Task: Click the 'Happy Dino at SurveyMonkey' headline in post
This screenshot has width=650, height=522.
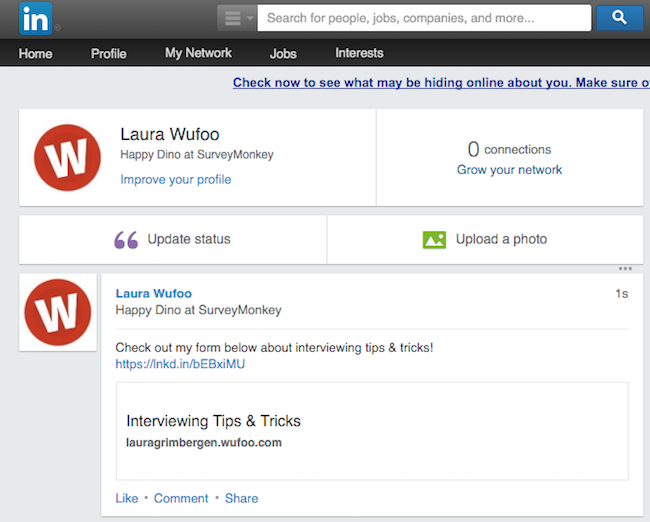Action: point(199,310)
